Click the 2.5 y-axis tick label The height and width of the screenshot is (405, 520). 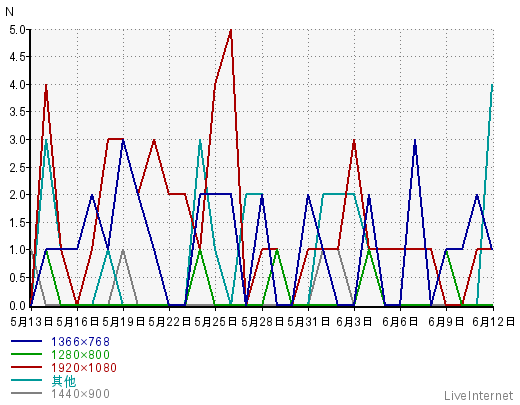(17, 167)
